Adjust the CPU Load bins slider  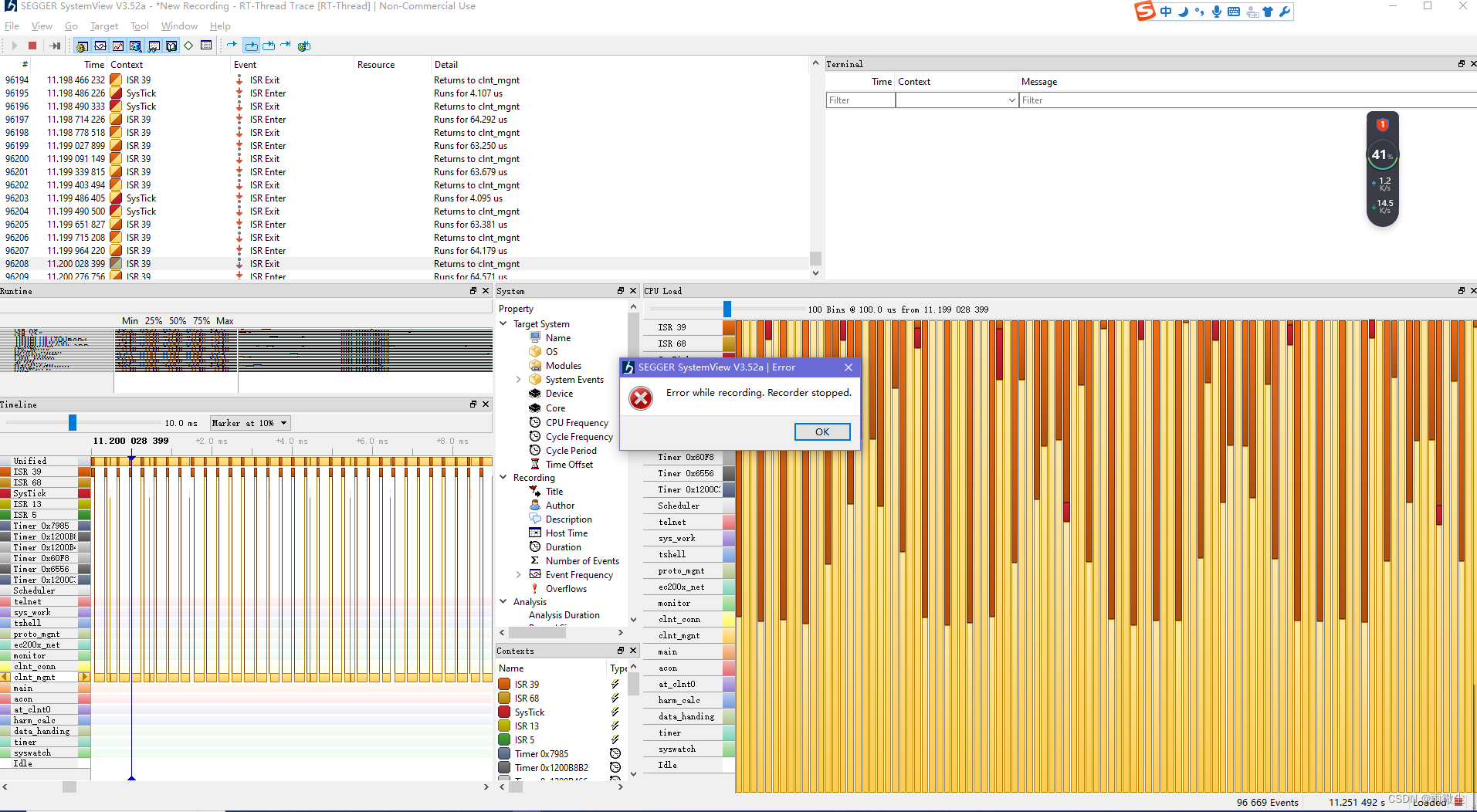tap(727, 309)
